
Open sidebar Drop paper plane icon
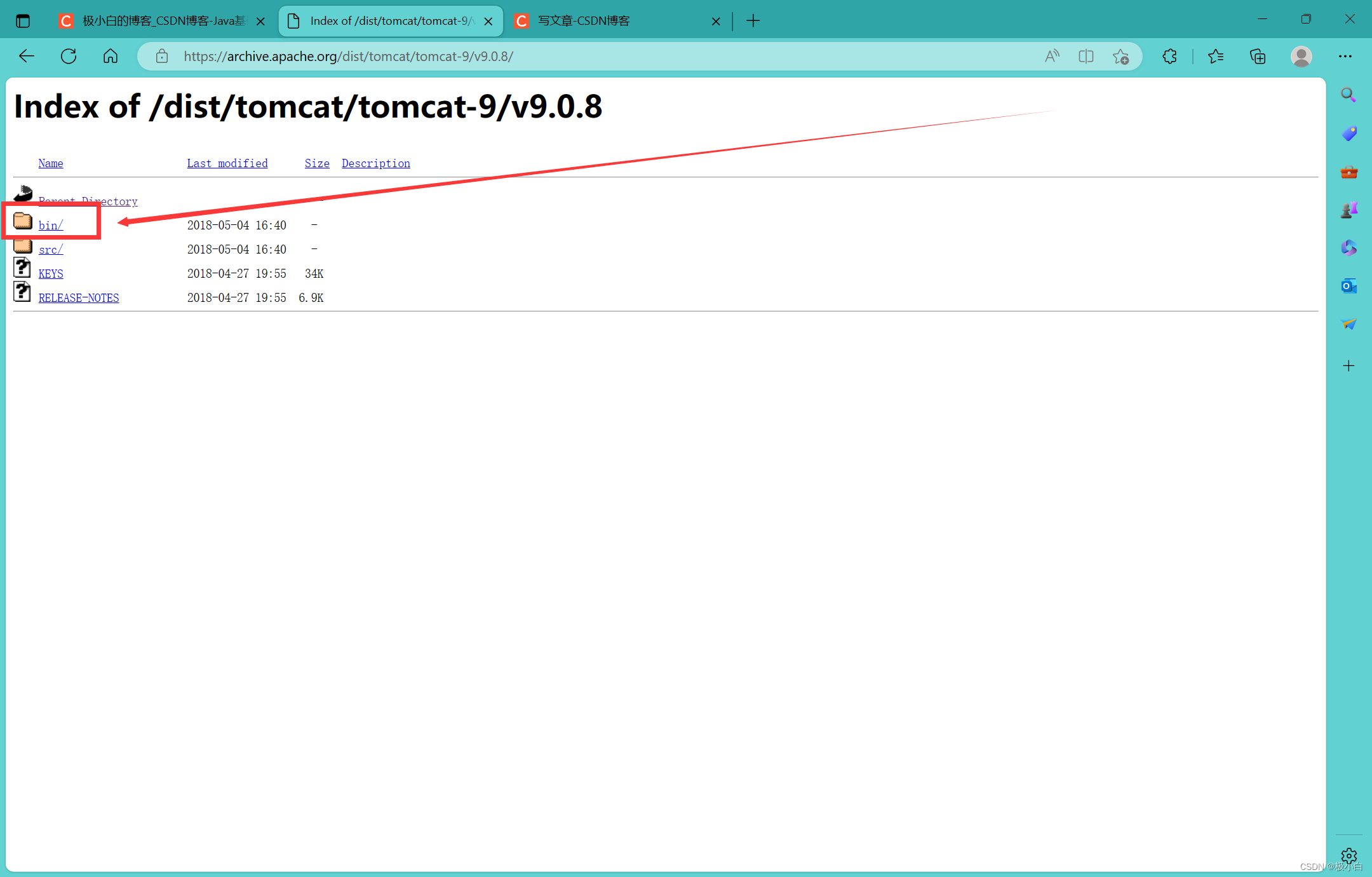(x=1348, y=324)
